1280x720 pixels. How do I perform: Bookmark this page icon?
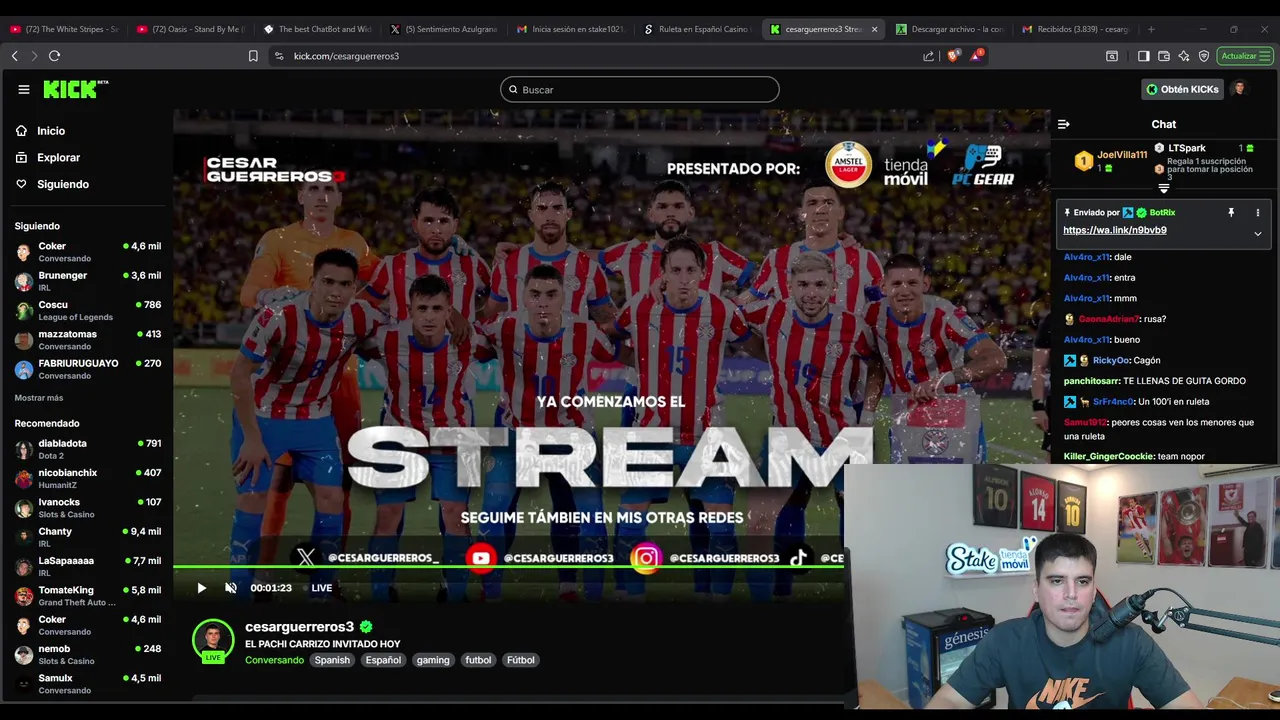(253, 56)
